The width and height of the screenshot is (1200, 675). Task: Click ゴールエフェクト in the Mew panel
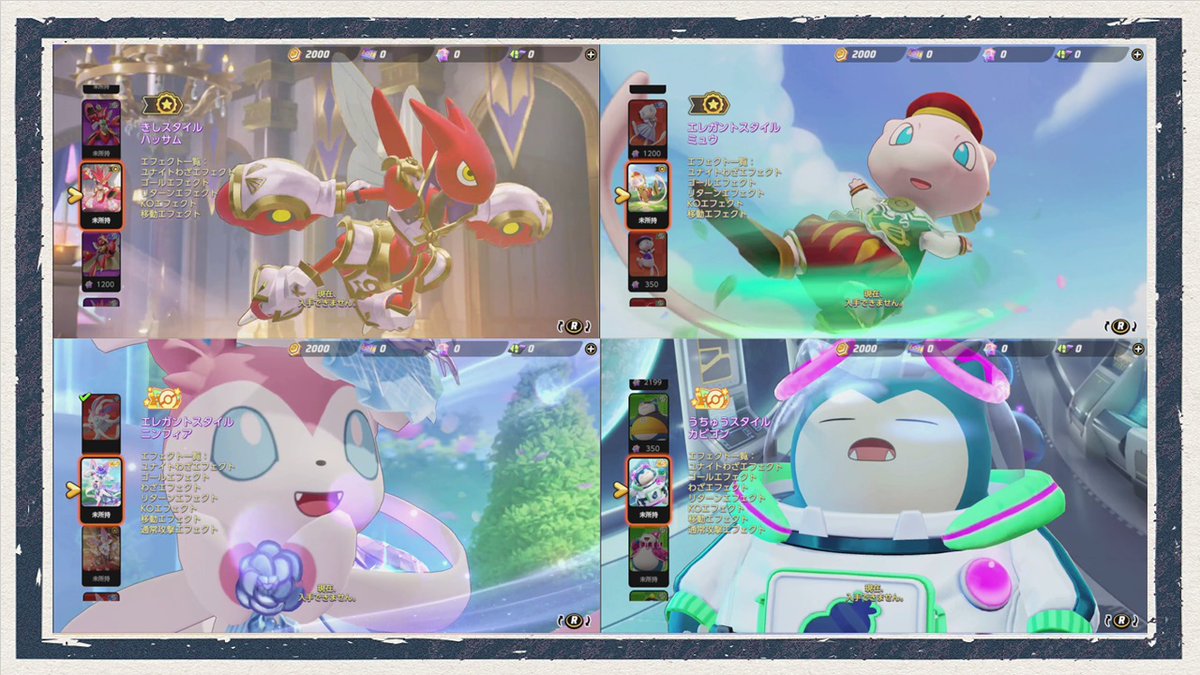click(721, 183)
